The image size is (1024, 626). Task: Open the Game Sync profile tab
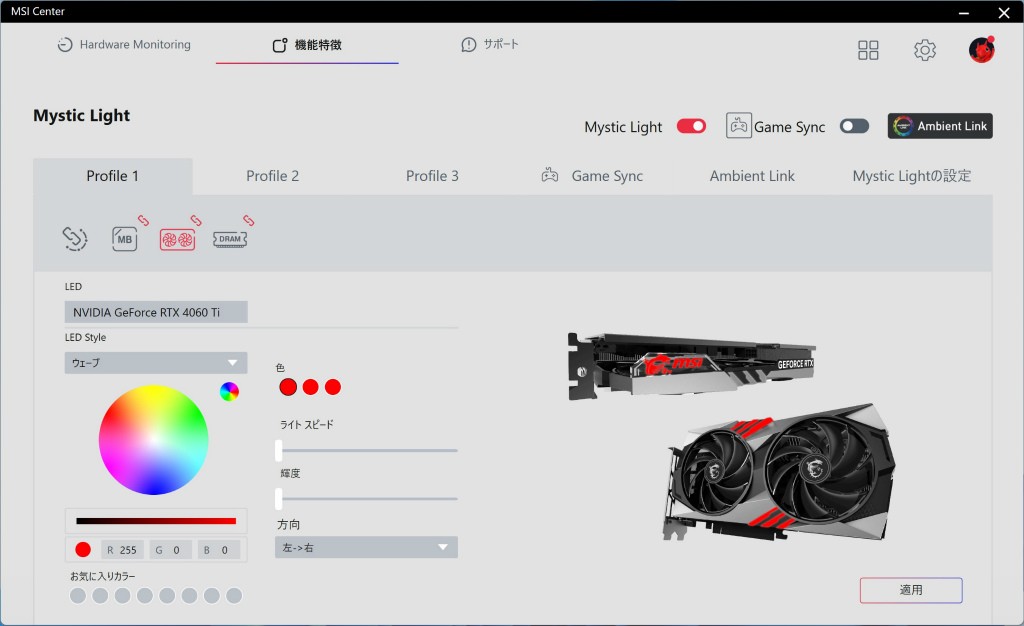pyautogui.click(x=592, y=176)
